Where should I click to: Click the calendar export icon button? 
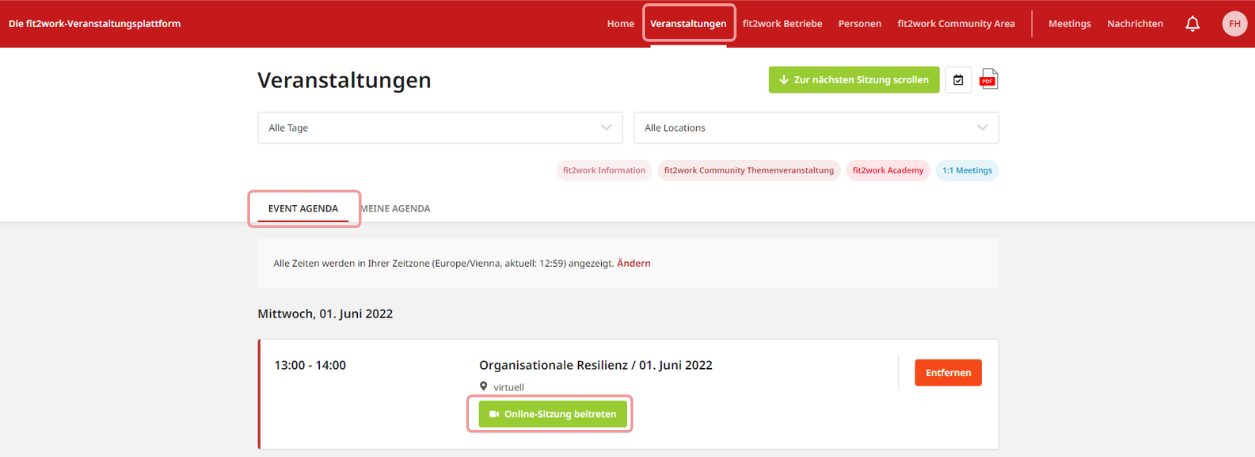(958, 80)
